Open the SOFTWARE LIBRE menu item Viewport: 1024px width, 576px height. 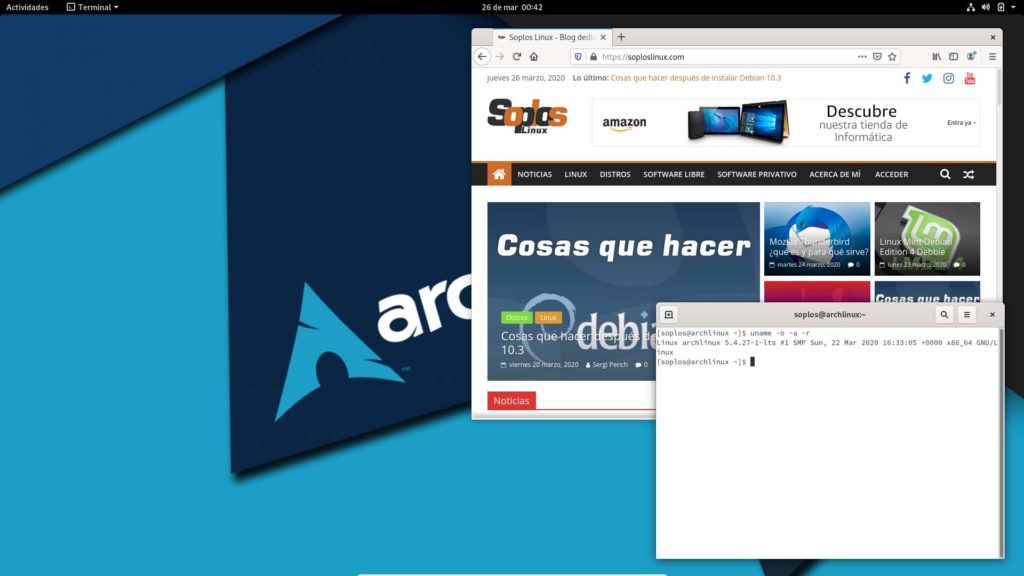click(673, 174)
